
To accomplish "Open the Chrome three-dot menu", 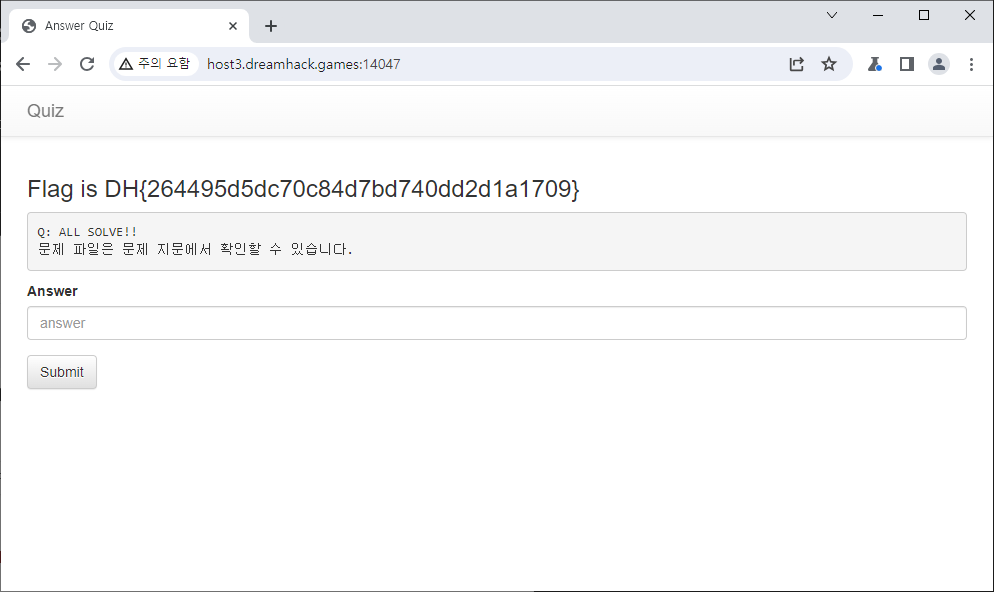I will [971, 64].
